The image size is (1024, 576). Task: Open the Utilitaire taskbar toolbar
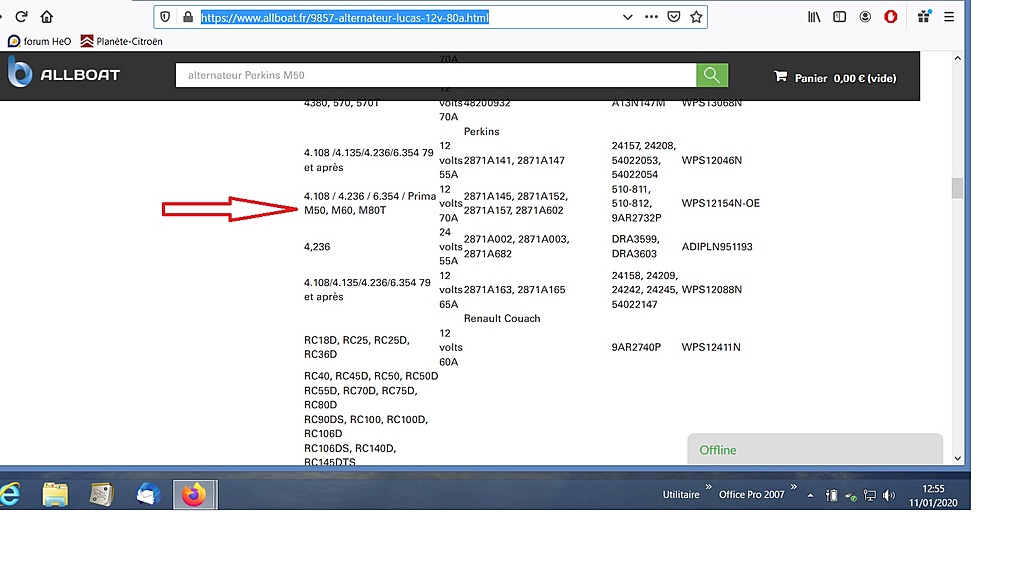pos(681,495)
